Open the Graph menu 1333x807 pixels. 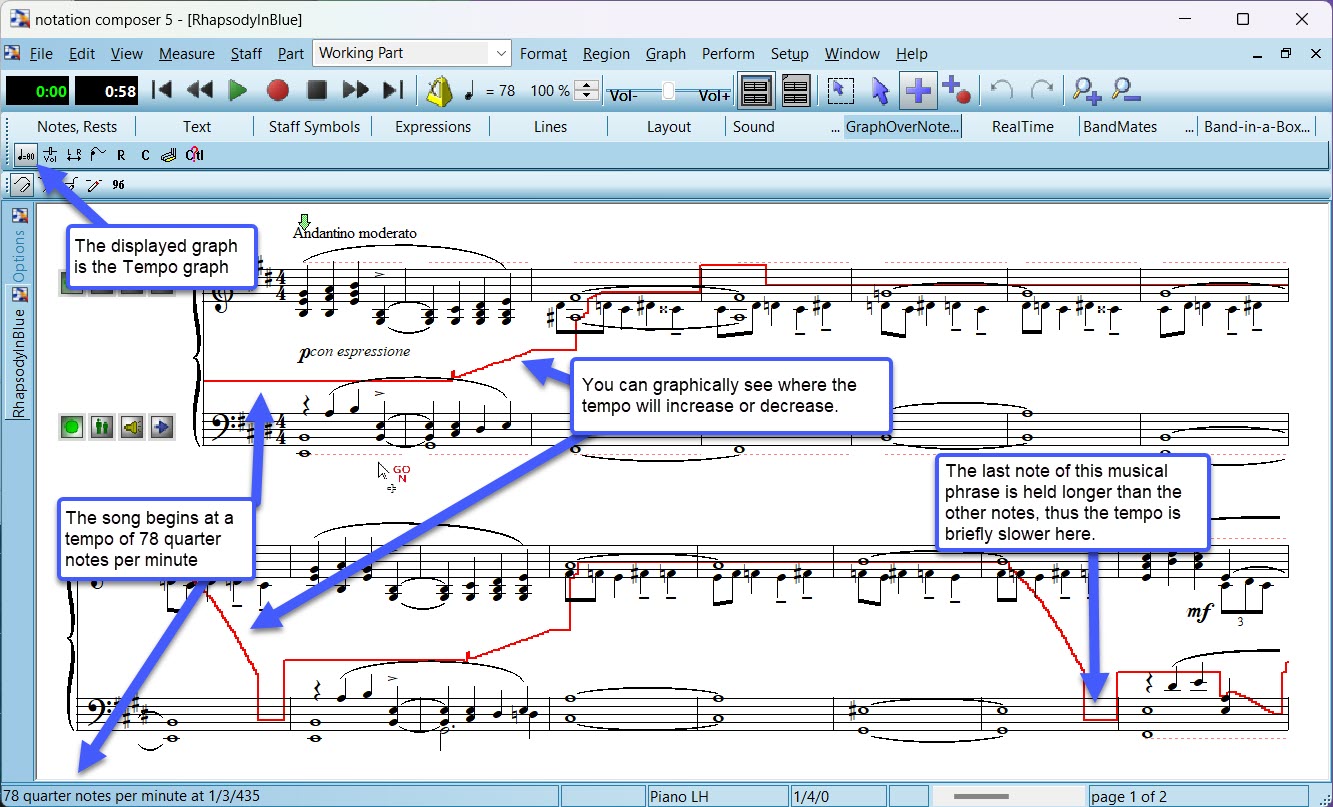pos(665,54)
